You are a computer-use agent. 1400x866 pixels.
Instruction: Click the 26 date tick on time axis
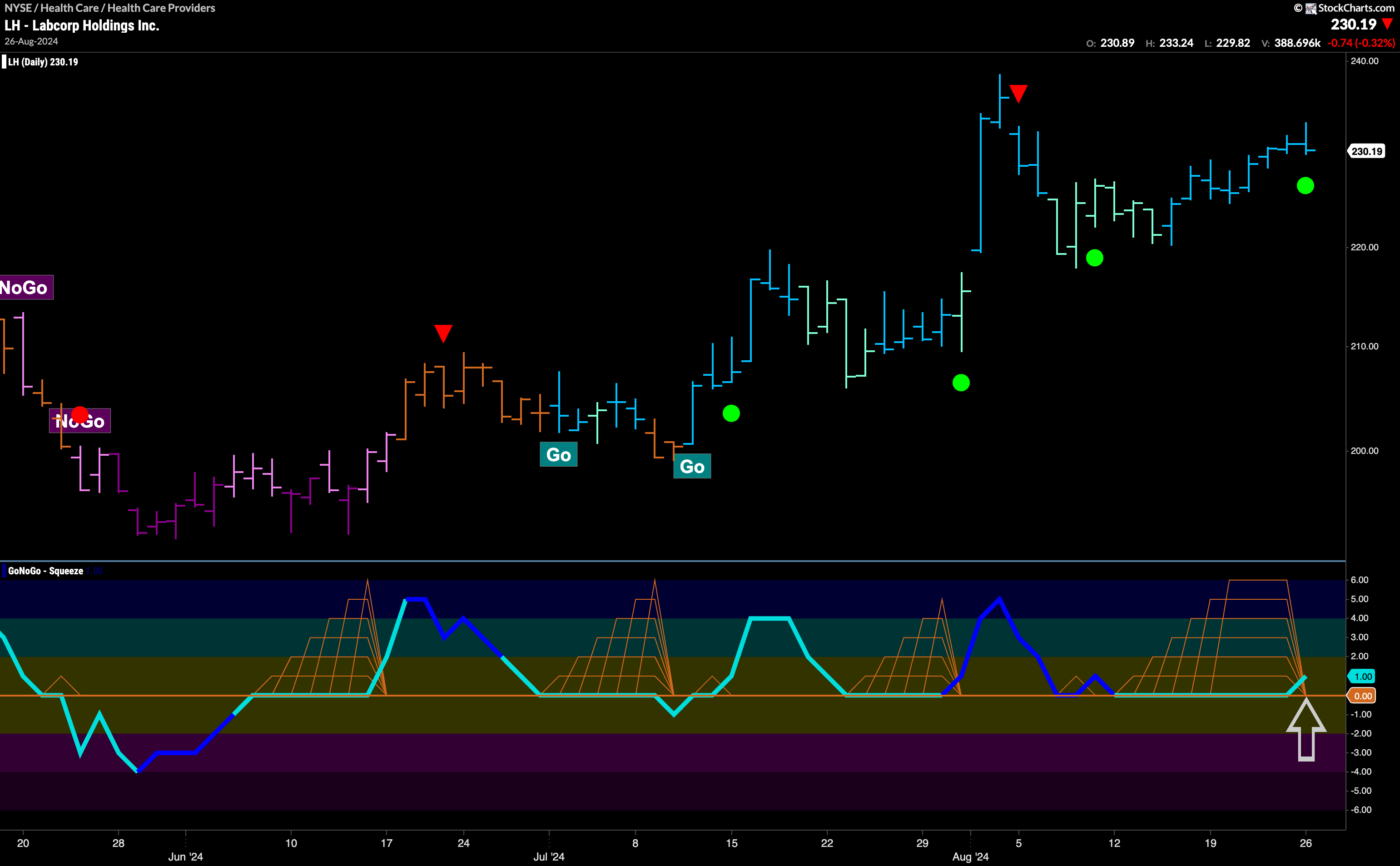click(x=1306, y=843)
